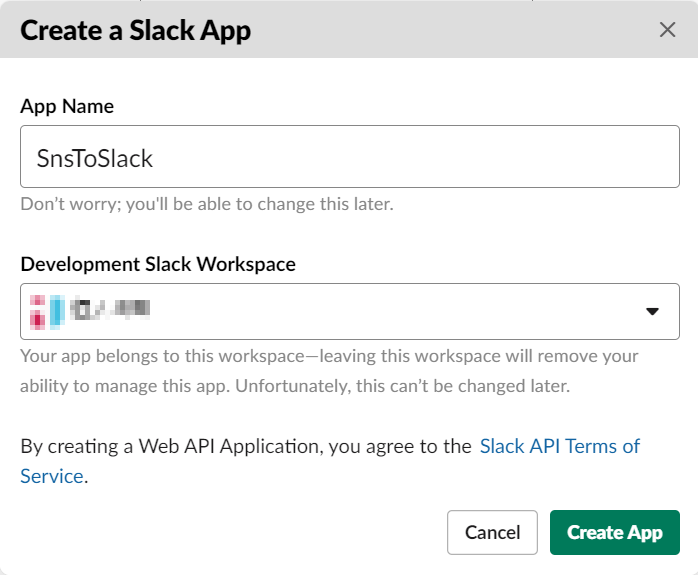Click the Development Slack Workspace label

pyautogui.click(x=158, y=264)
